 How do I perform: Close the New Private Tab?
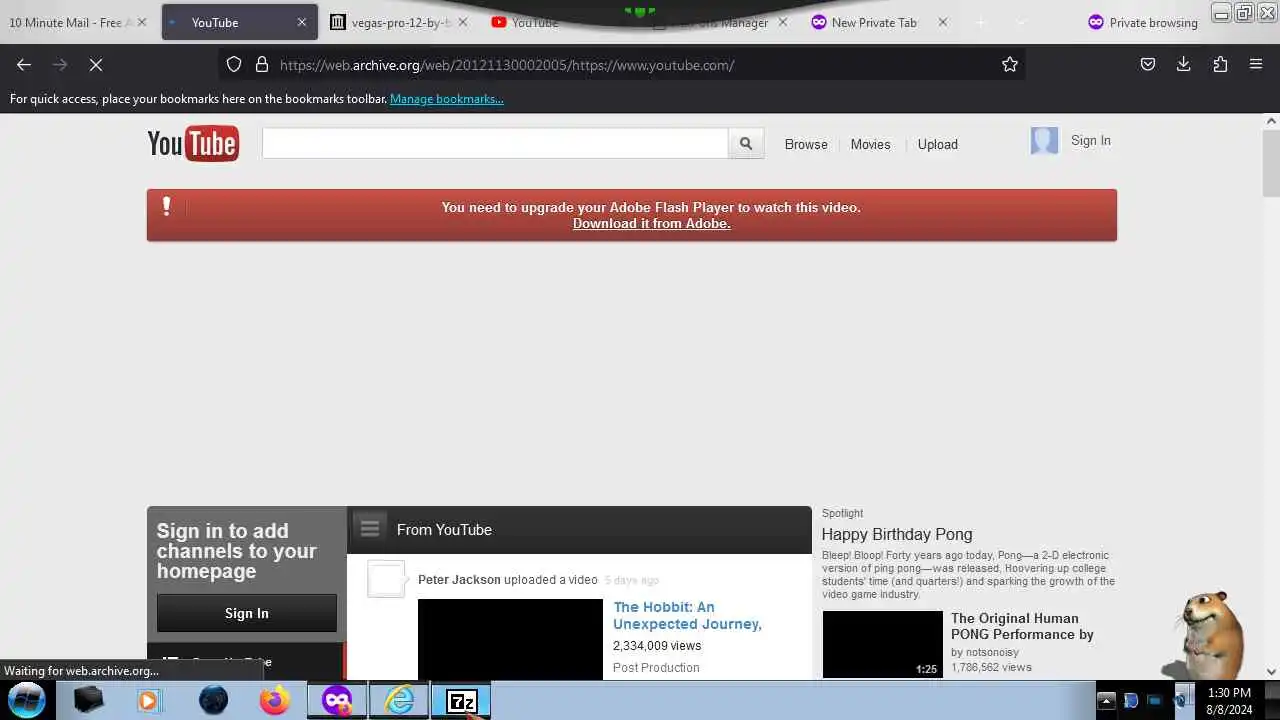click(x=942, y=22)
